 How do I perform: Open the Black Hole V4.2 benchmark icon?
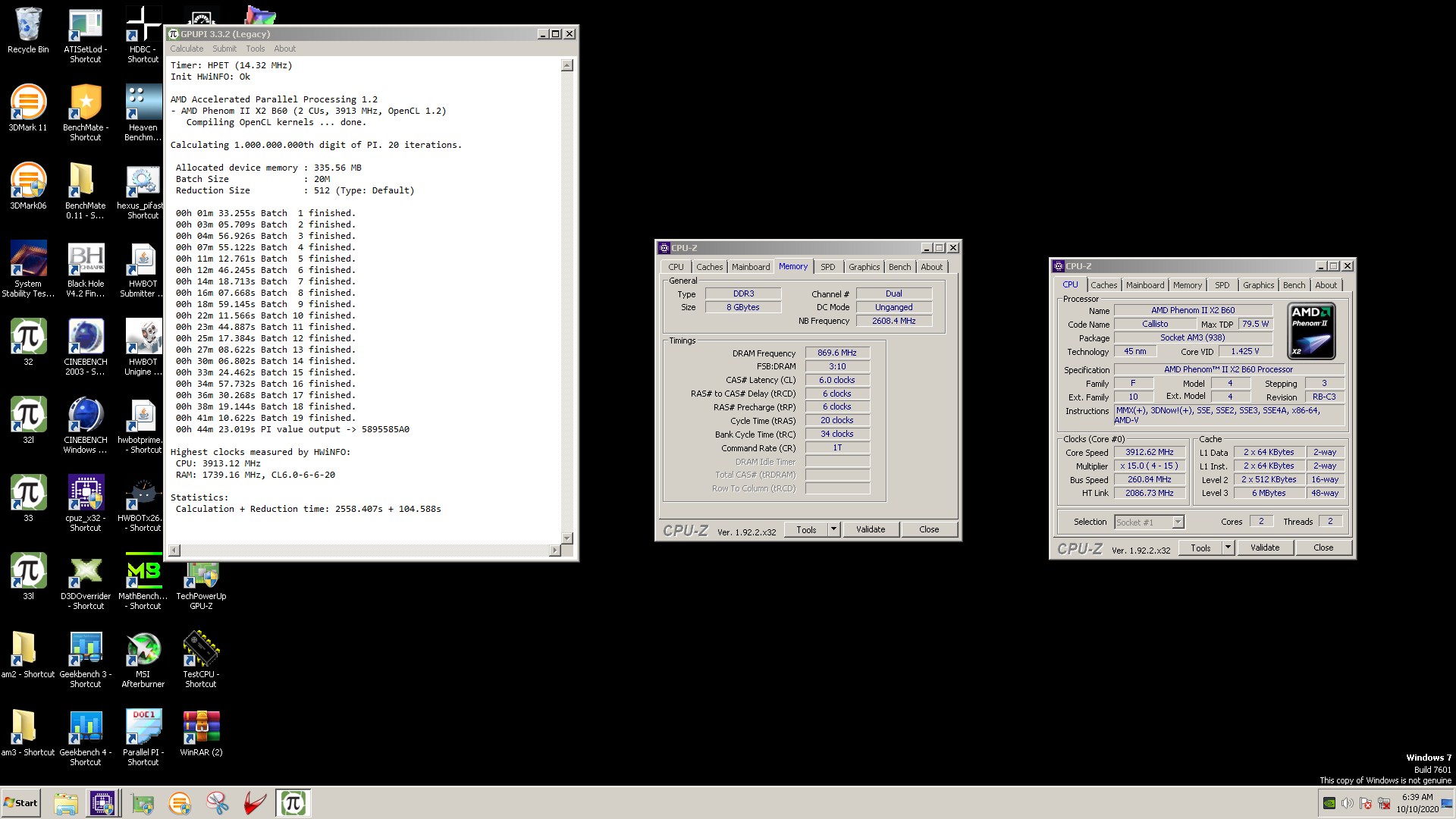point(85,269)
